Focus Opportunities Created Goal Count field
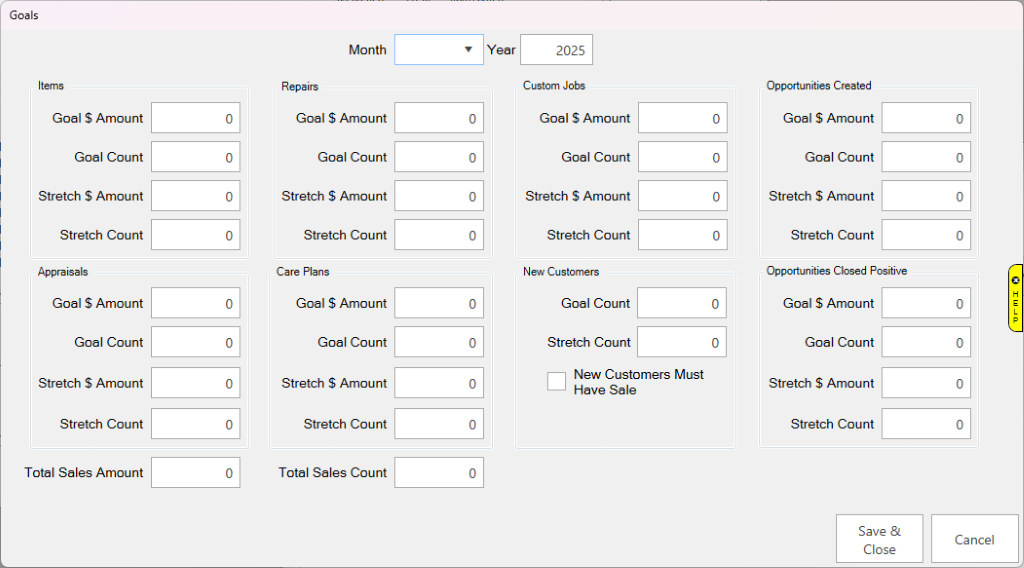 926,157
